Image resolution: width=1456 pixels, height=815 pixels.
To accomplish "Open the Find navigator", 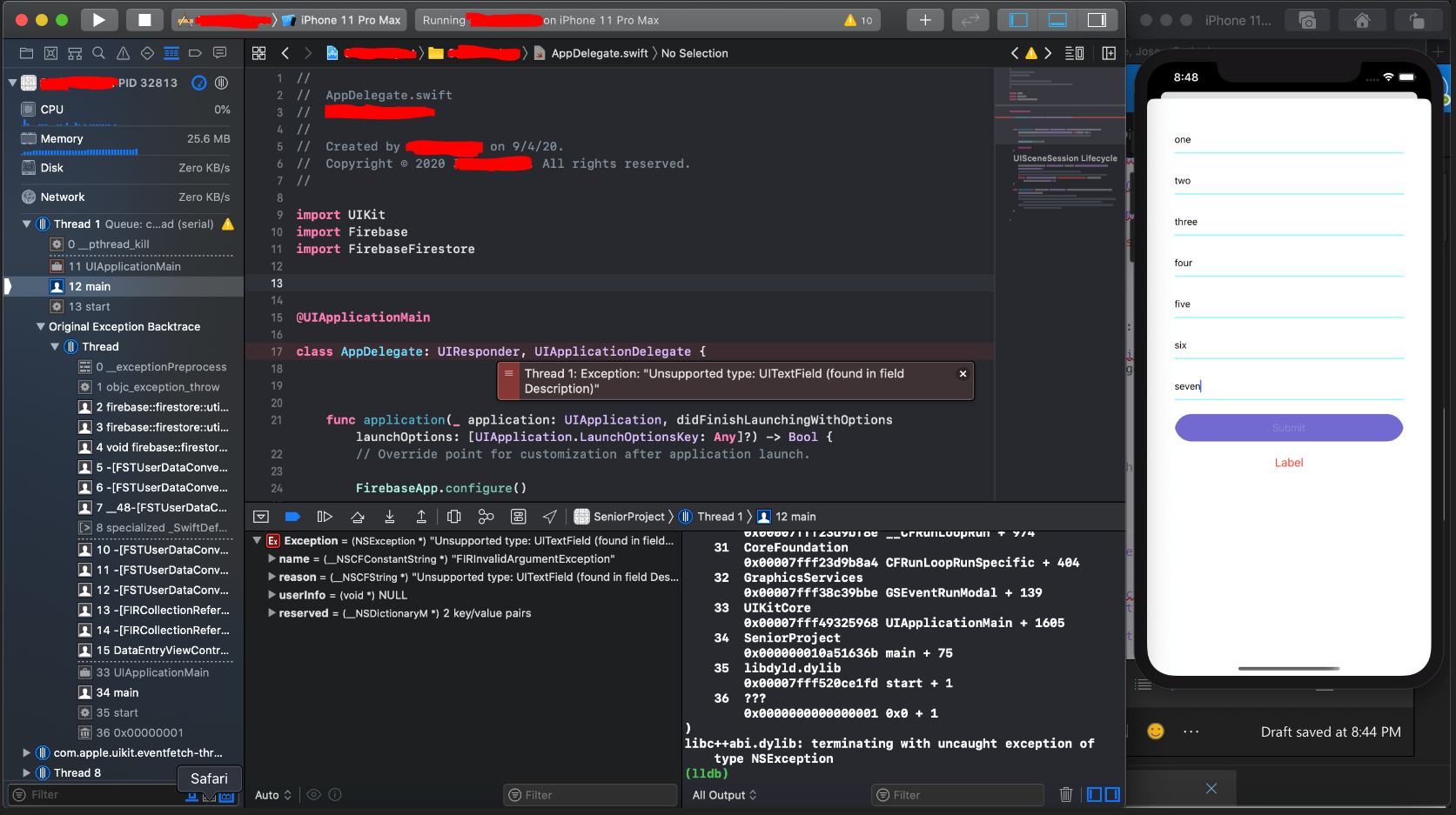I will (x=98, y=53).
